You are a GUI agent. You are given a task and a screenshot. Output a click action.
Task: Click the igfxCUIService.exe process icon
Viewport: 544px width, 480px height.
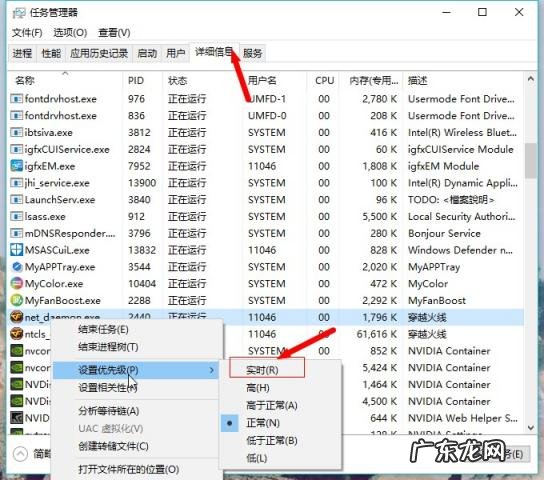(x=16, y=149)
